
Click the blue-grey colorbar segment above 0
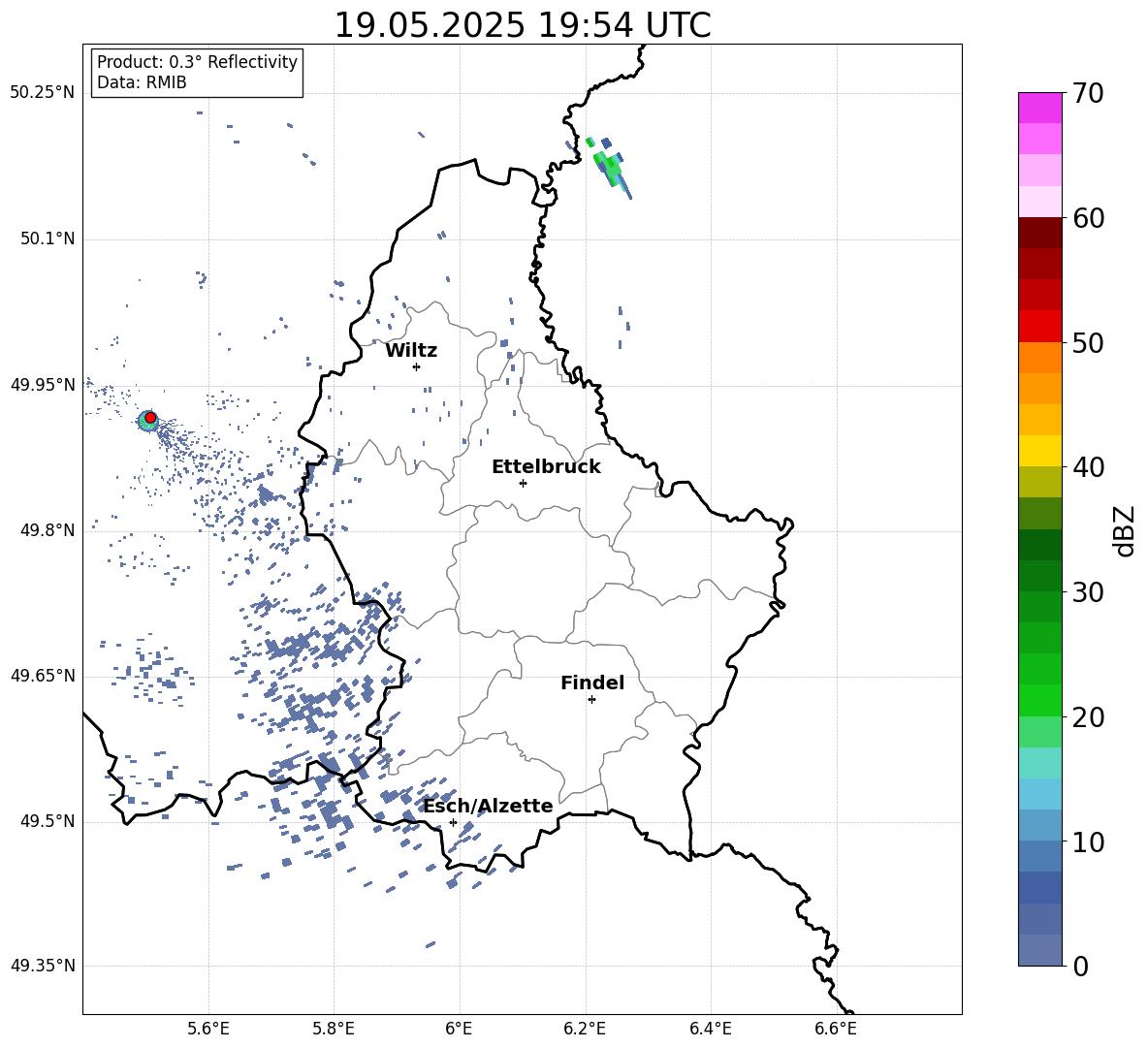(1040, 950)
